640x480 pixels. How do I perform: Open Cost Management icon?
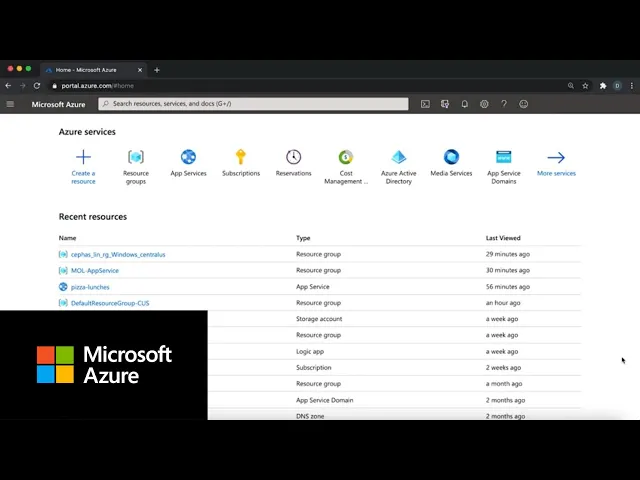point(346,157)
